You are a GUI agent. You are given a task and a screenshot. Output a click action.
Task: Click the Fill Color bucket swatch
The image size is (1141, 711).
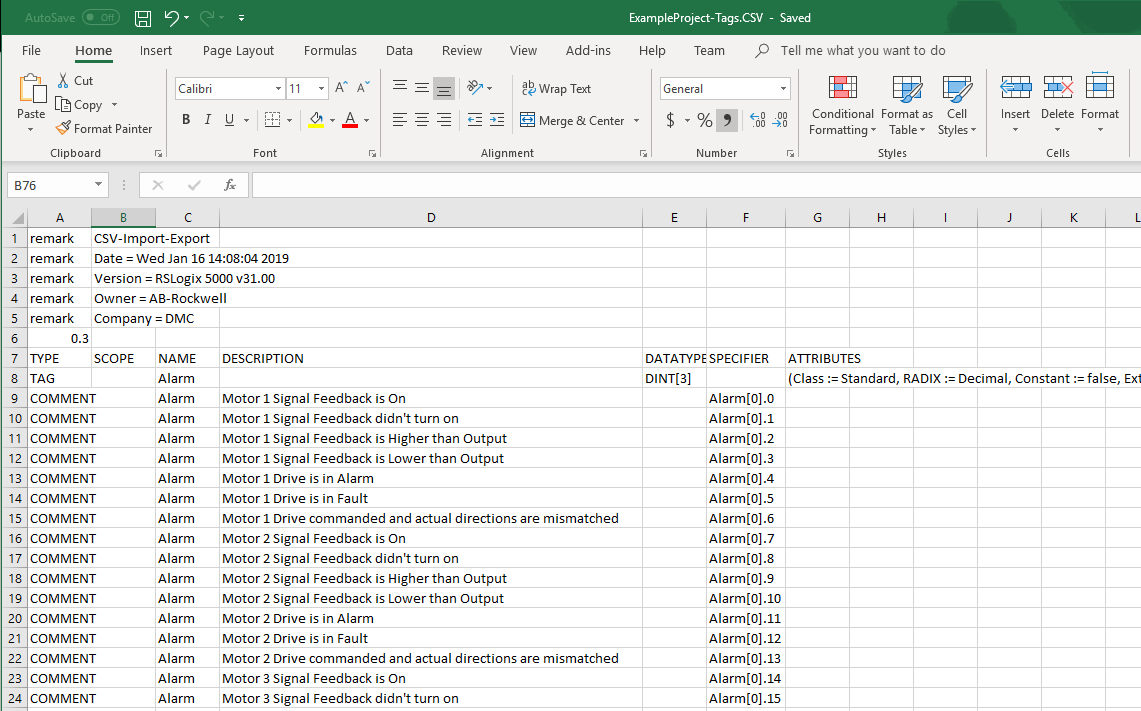[x=316, y=119]
